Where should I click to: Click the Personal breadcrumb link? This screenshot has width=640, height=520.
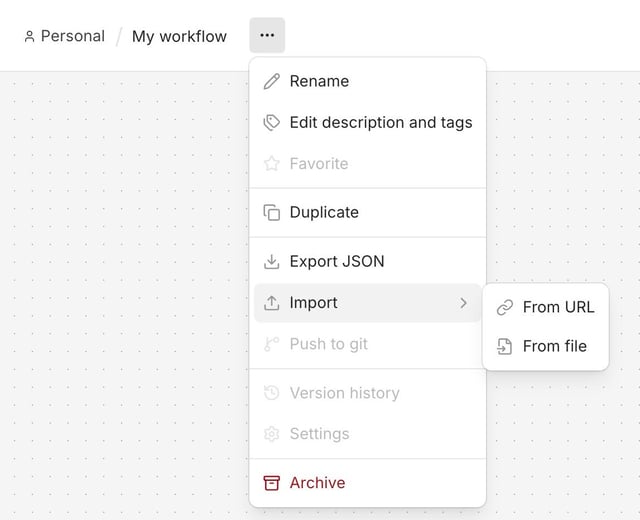point(73,36)
